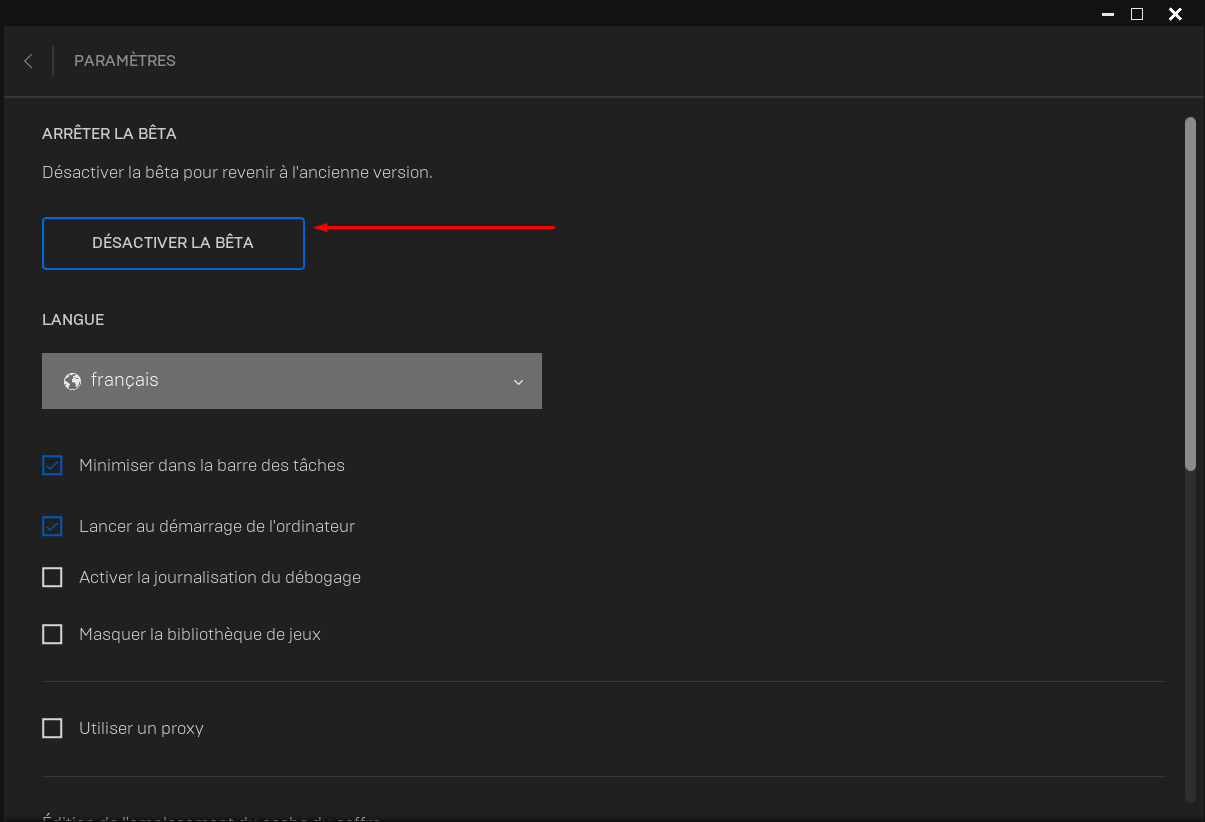Viewport: 1205px width, 822px height.
Task: Click the chevron on the language dropdown
Action: pyautogui.click(x=518, y=381)
